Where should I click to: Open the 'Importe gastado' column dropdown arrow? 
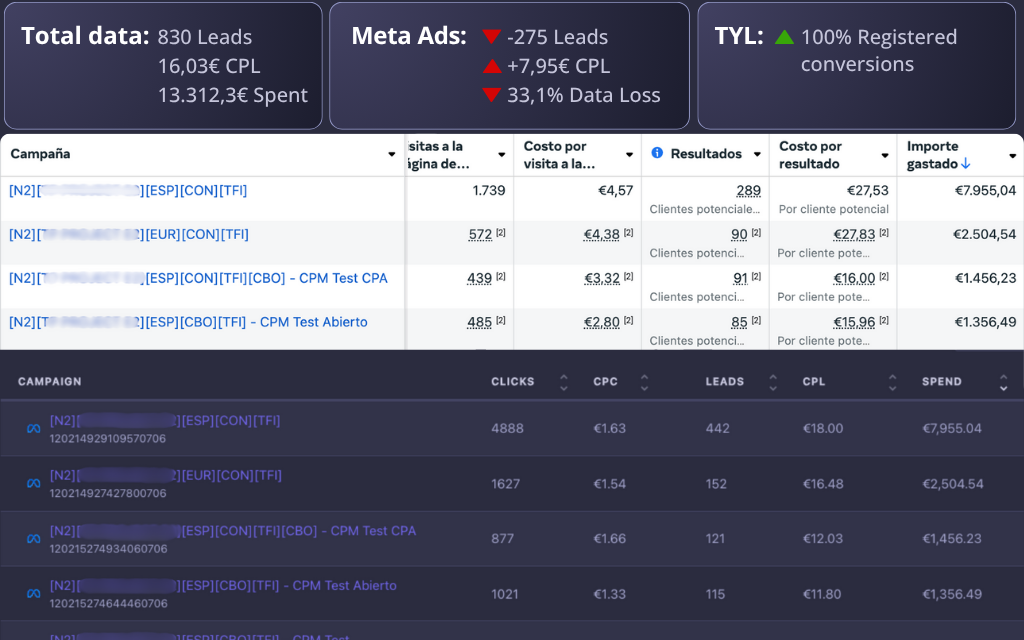1013,155
